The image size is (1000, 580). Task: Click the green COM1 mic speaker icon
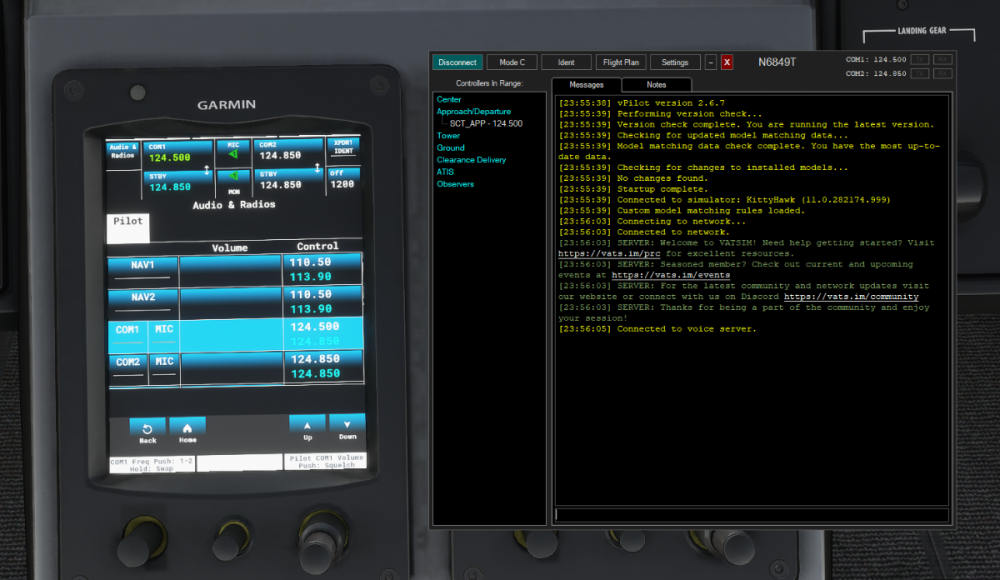click(233, 156)
